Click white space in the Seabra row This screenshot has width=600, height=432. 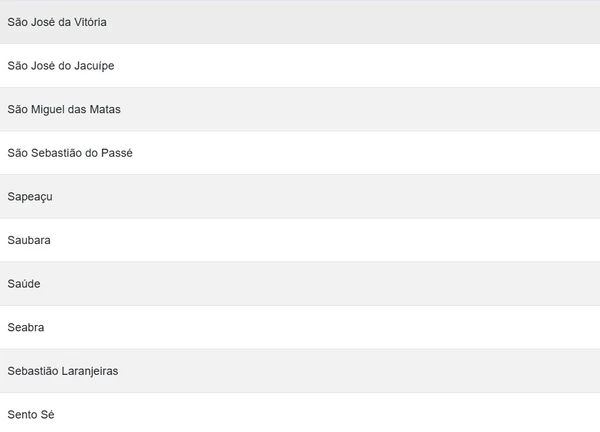(400, 327)
